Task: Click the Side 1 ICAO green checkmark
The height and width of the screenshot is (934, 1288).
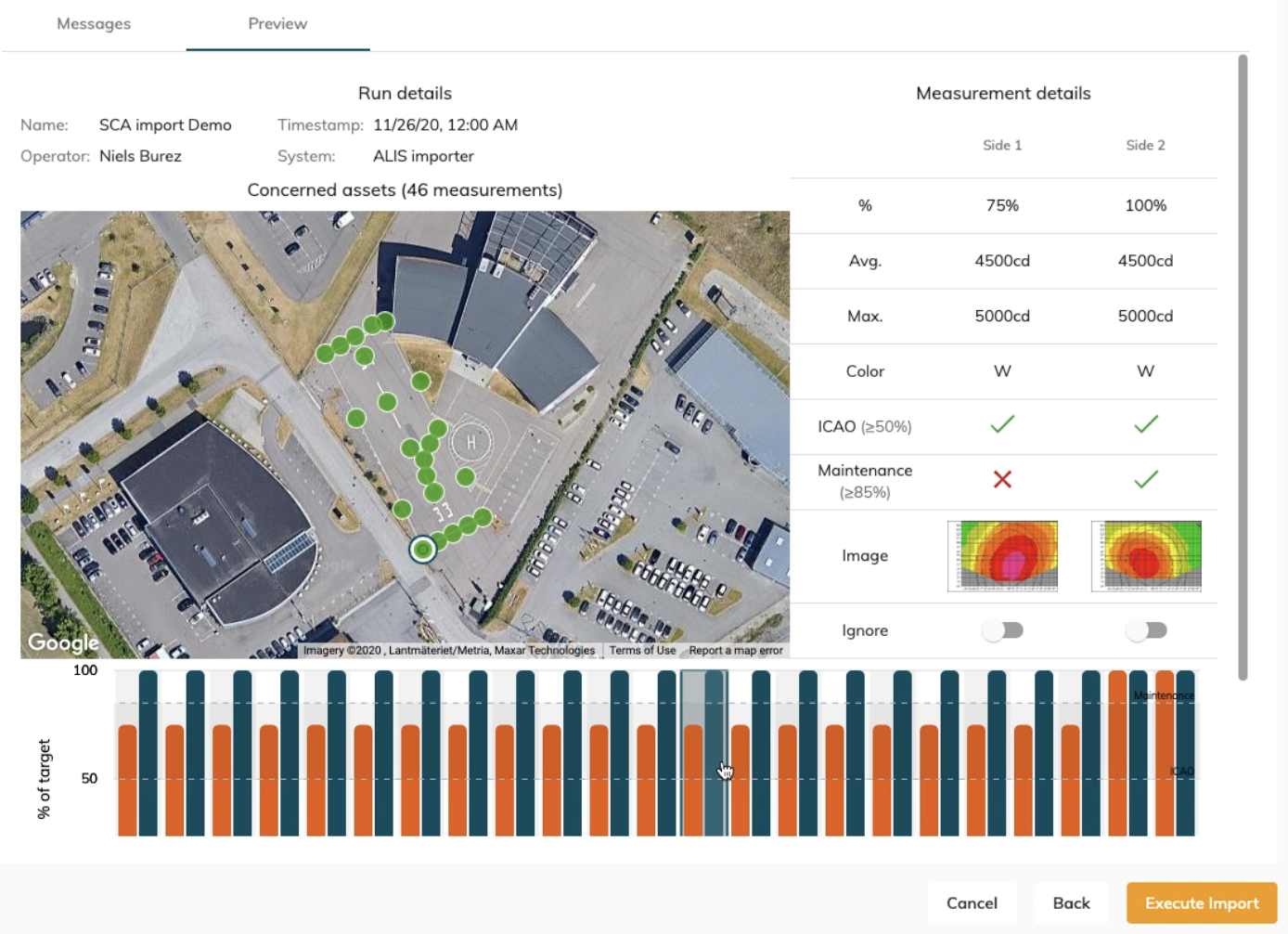Action: point(1002,425)
